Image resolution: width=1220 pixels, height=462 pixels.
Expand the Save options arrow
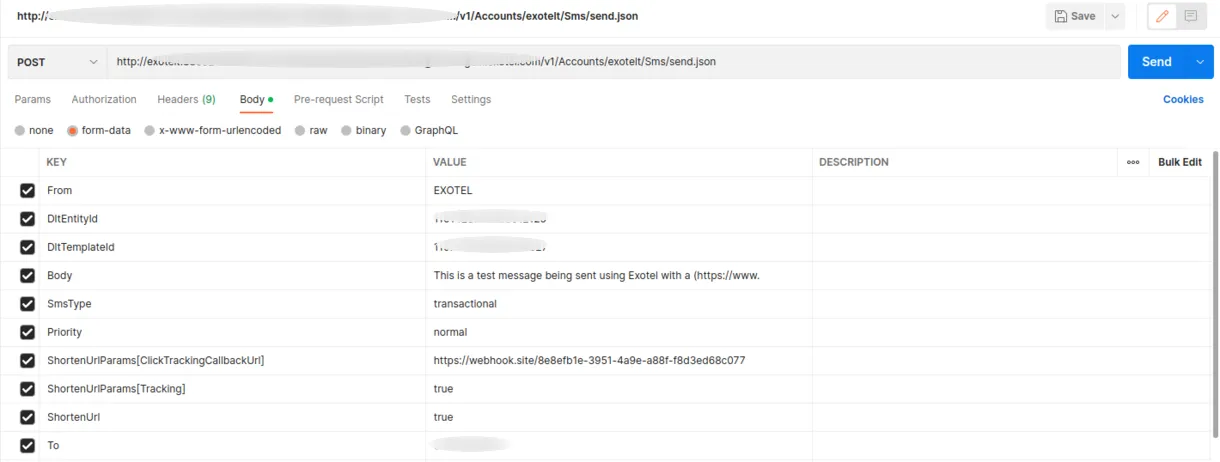(1114, 16)
